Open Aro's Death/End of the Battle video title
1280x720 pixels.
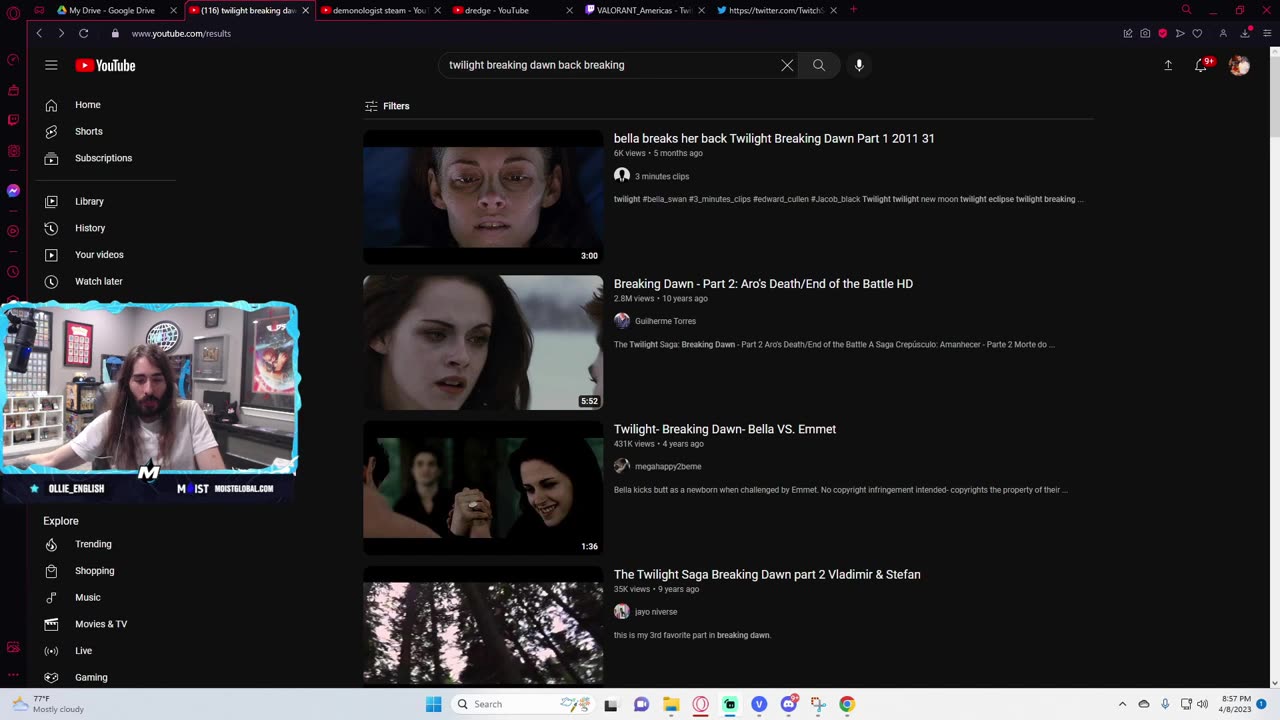tap(763, 284)
